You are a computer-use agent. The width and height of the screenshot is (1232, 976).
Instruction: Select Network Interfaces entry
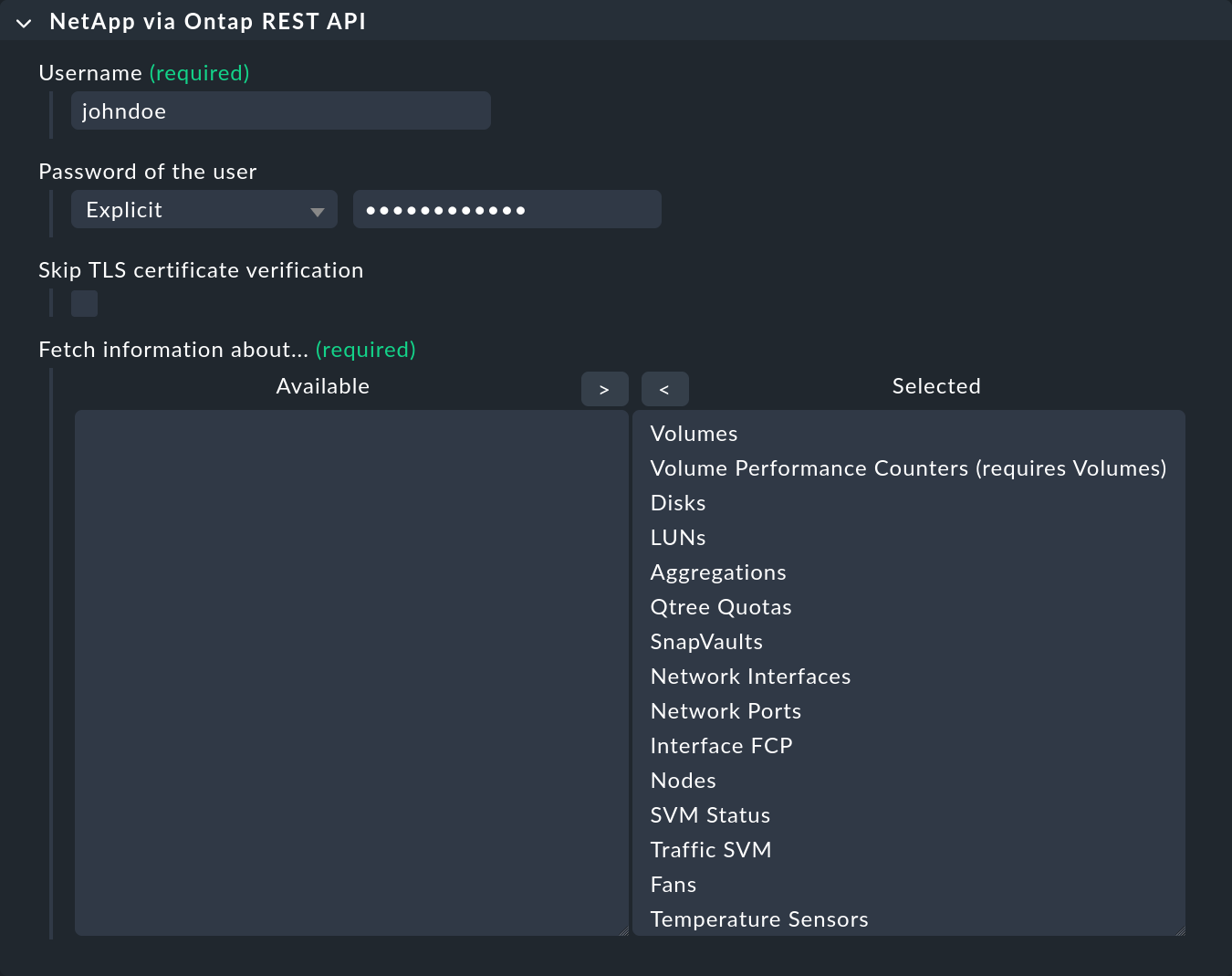[x=750, y=677]
